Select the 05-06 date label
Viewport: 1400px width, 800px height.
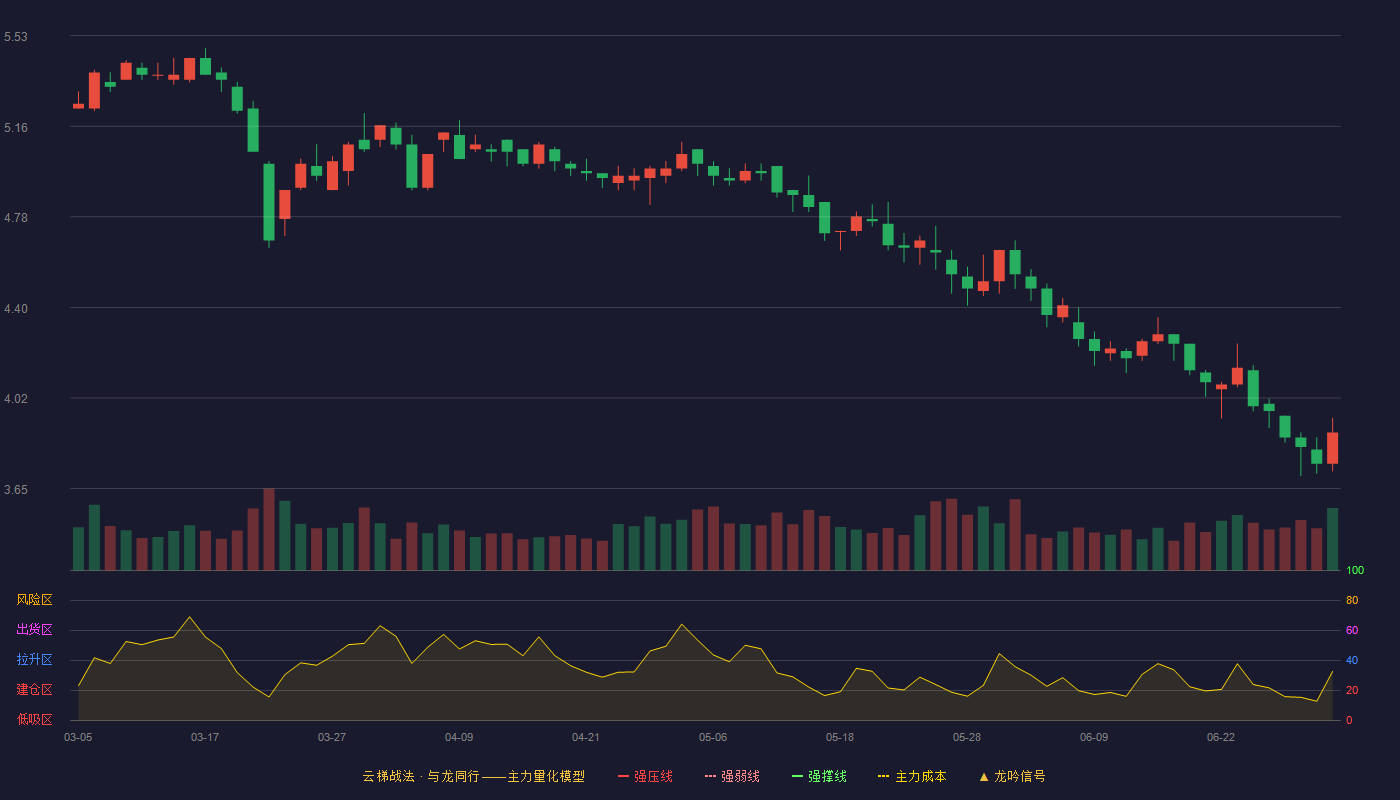pyautogui.click(x=713, y=737)
